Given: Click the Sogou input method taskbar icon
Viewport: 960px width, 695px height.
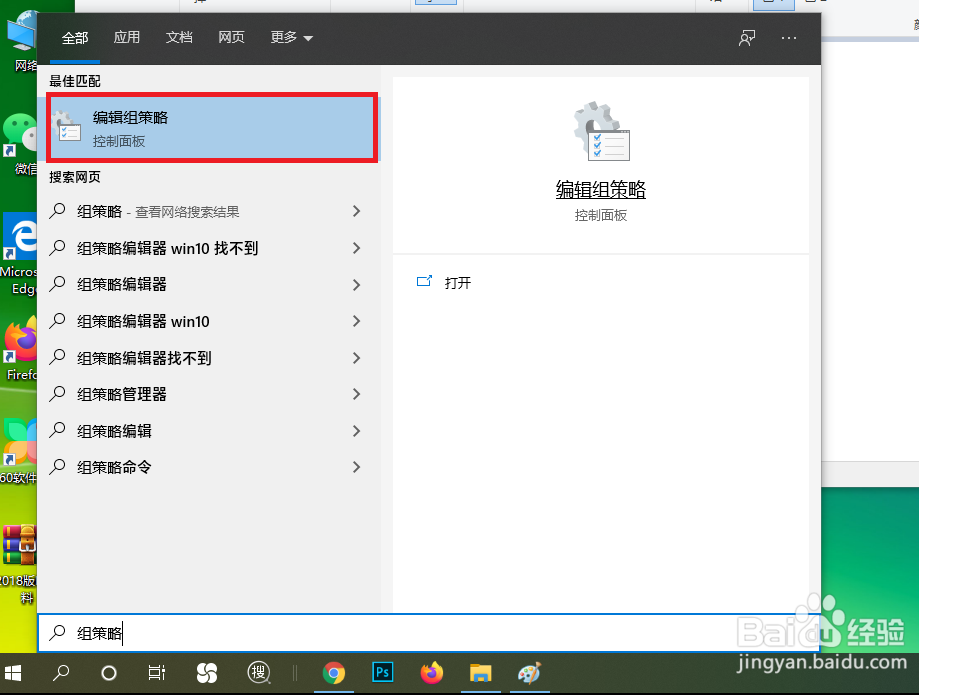Looking at the screenshot, I should pyautogui.click(x=206, y=673).
